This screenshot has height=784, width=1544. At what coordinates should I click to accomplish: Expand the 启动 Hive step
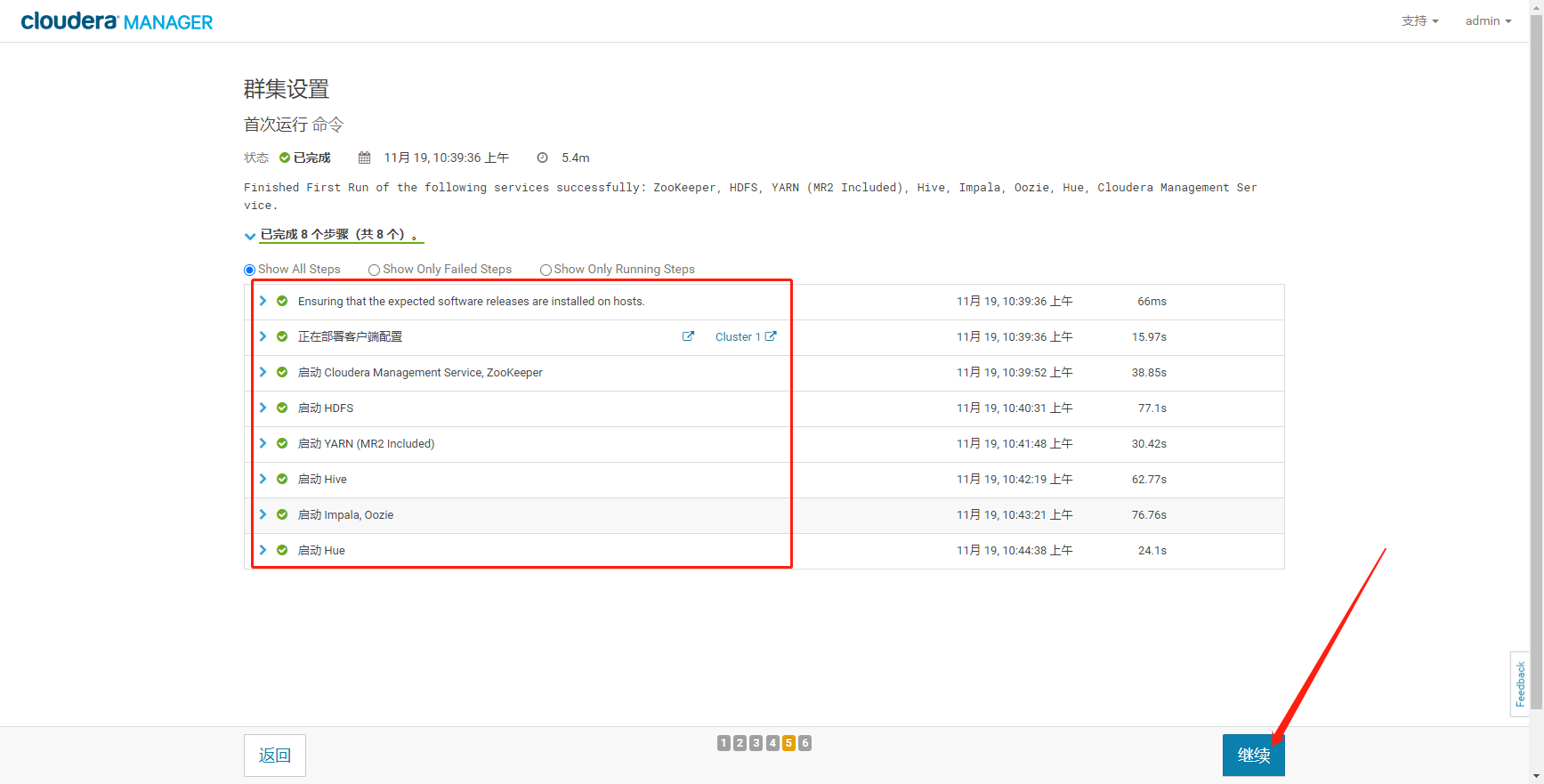click(x=263, y=479)
